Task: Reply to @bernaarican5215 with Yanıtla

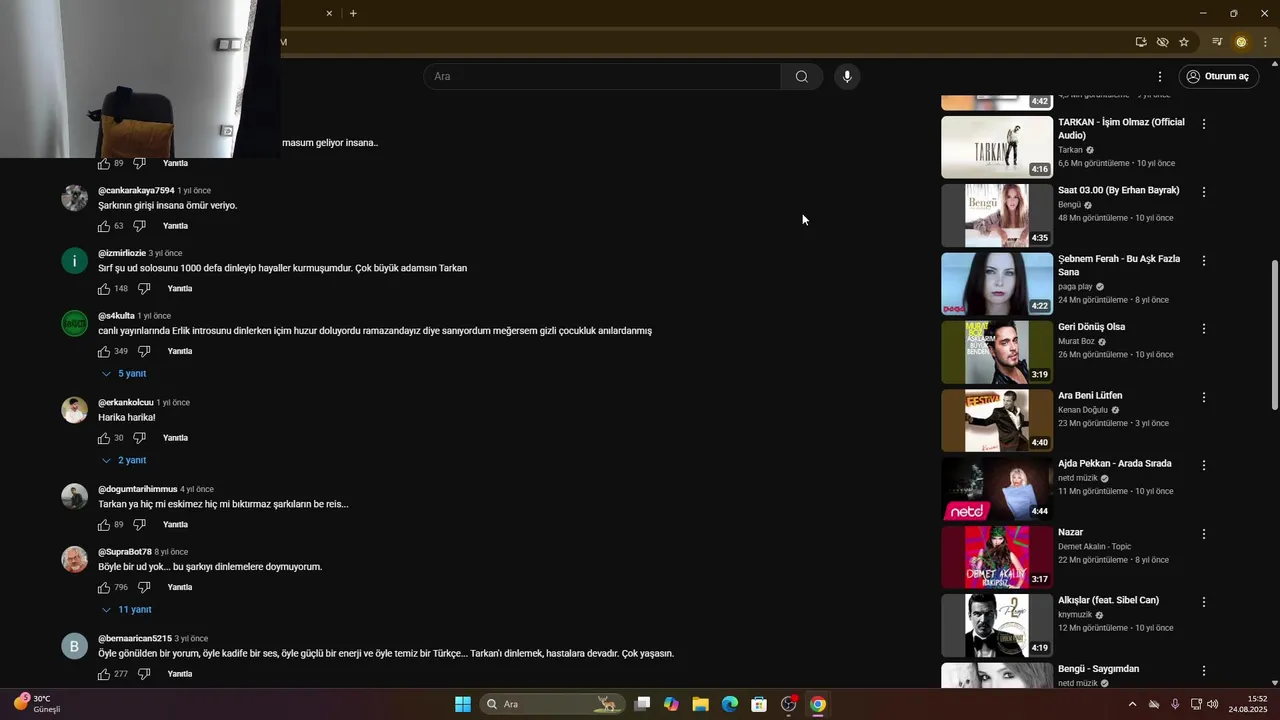Action: click(x=180, y=675)
